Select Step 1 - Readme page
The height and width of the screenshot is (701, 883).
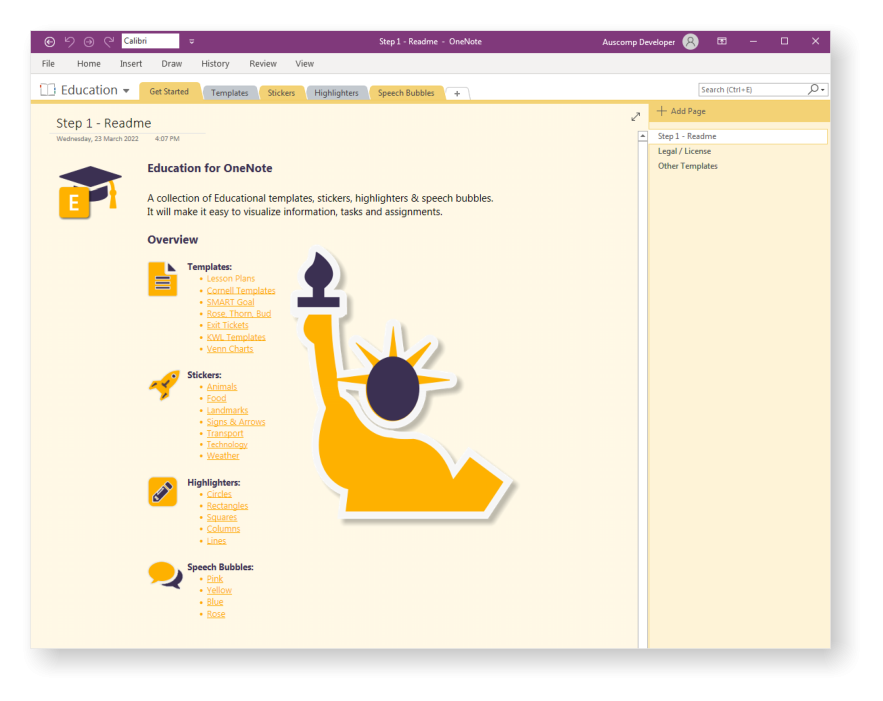(738, 136)
